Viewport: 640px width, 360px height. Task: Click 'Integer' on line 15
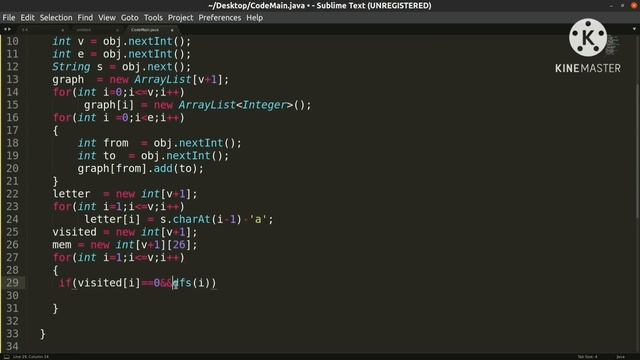(264, 105)
